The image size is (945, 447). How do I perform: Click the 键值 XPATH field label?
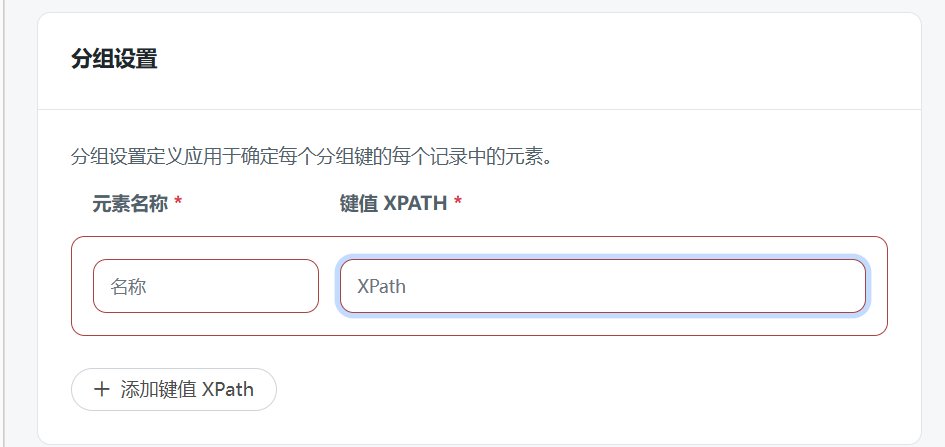tap(393, 204)
